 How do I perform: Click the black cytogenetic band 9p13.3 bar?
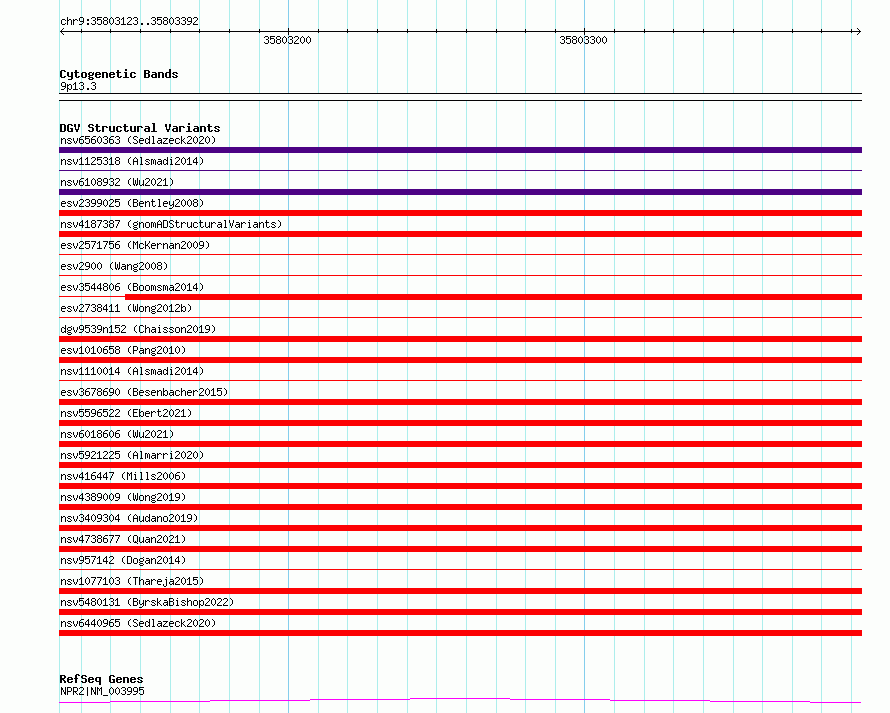[460, 97]
